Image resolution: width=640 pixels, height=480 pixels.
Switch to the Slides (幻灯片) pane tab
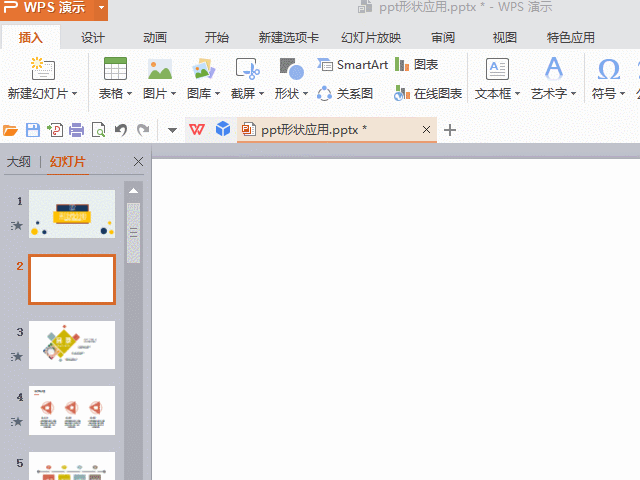(68, 162)
